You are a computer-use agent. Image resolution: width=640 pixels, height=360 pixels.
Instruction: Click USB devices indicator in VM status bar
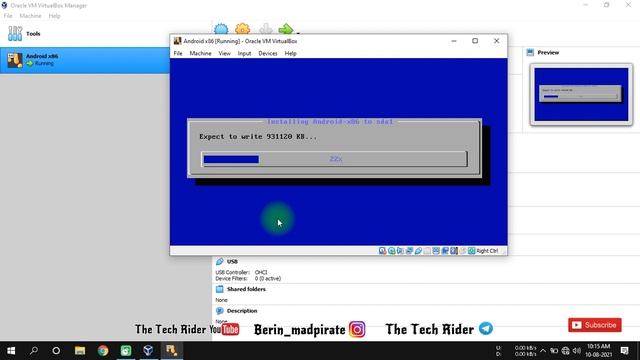click(418, 251)
